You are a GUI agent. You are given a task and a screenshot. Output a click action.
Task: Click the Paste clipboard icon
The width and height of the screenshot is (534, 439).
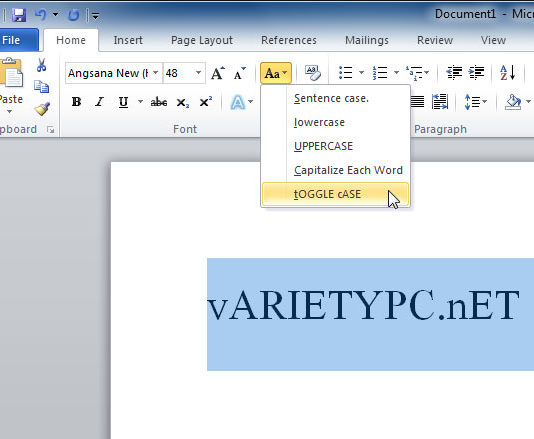pos(11,73)
